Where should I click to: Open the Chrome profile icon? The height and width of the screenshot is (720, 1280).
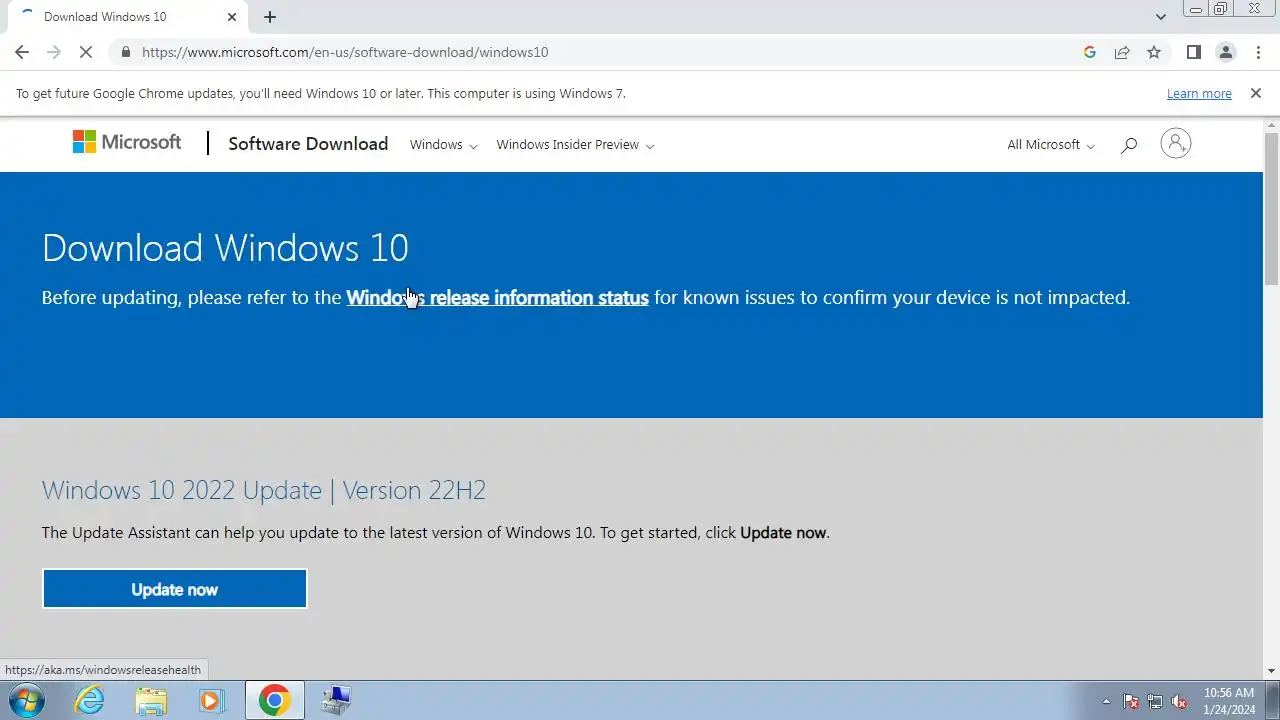point(1225,52)
